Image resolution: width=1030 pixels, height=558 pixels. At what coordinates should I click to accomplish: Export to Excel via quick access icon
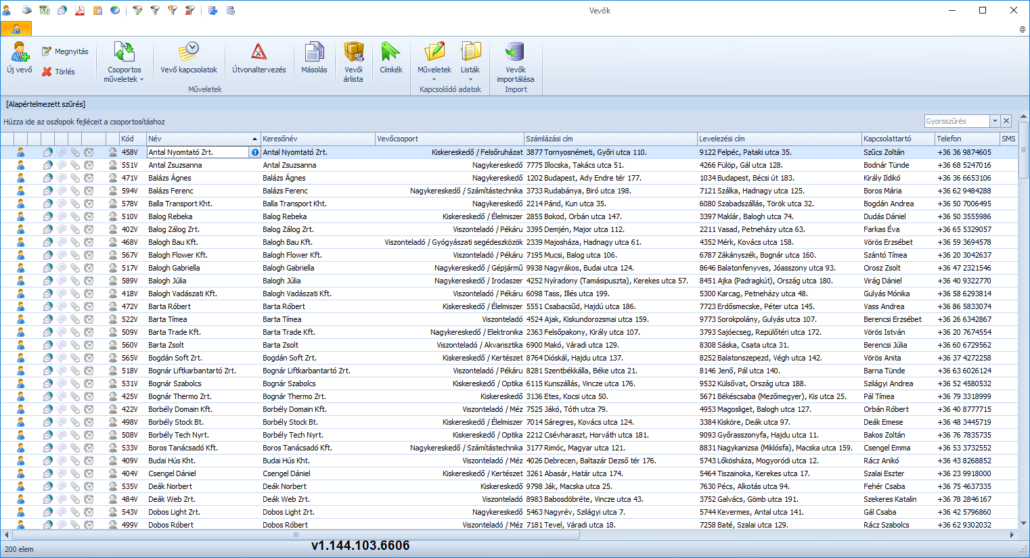[45, 11]
